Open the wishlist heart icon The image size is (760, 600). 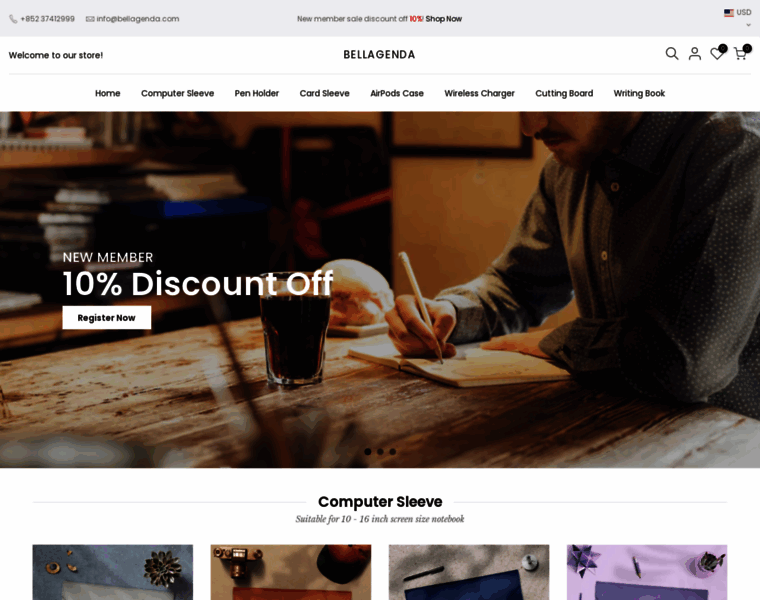[717, 53]
